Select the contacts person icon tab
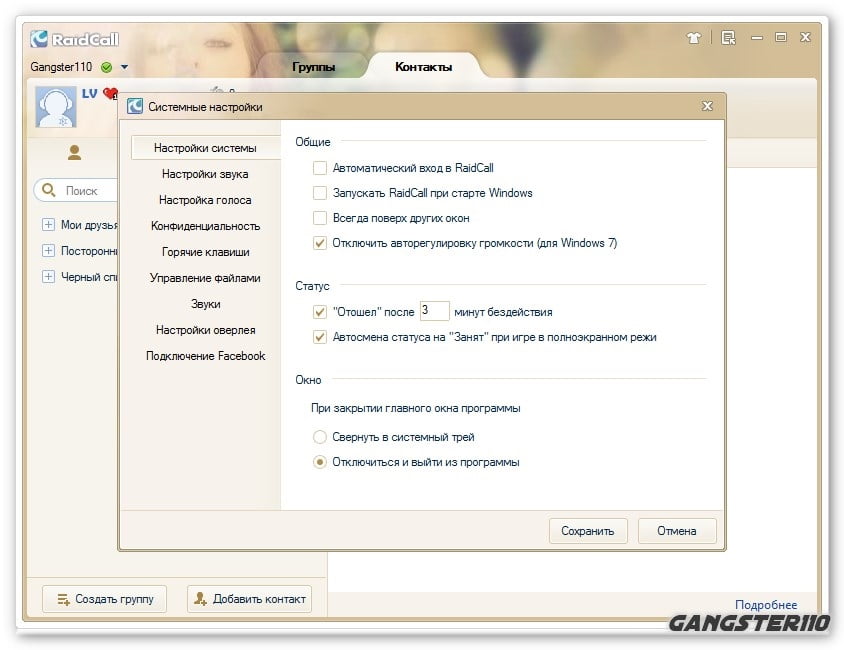 pyautogui.click(x=74, y=153)
